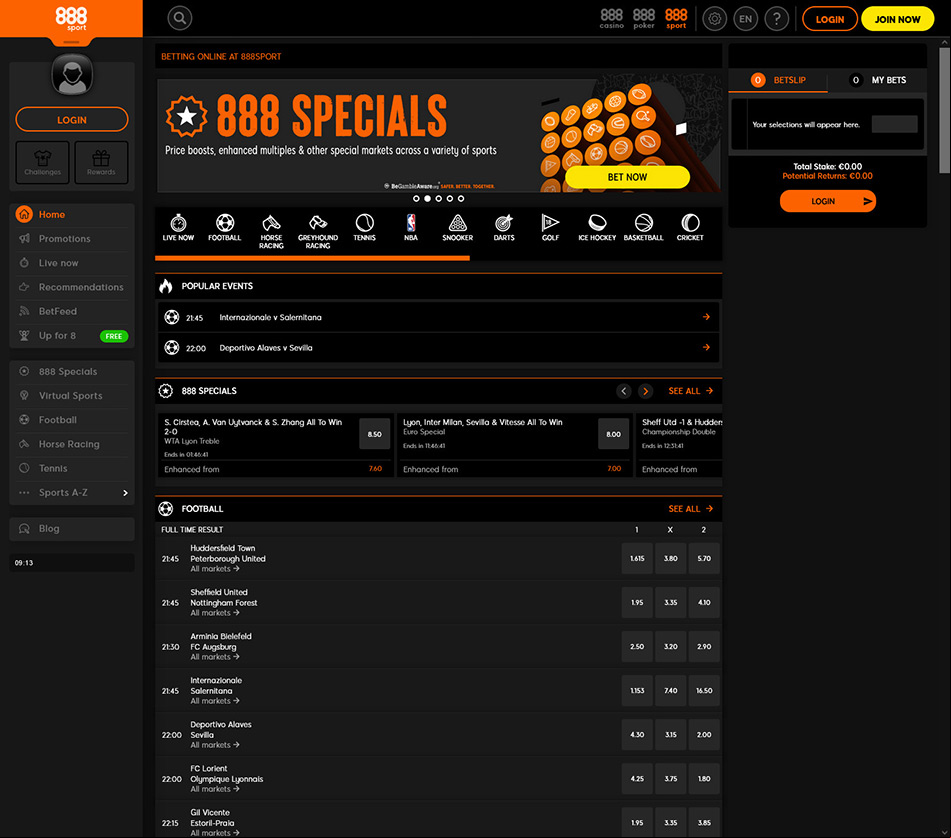This screenshot has height=838, width=951.
Task: Open Deportivo Alaves v Sevilla popular event arrow
Action: tap(706, 347)
